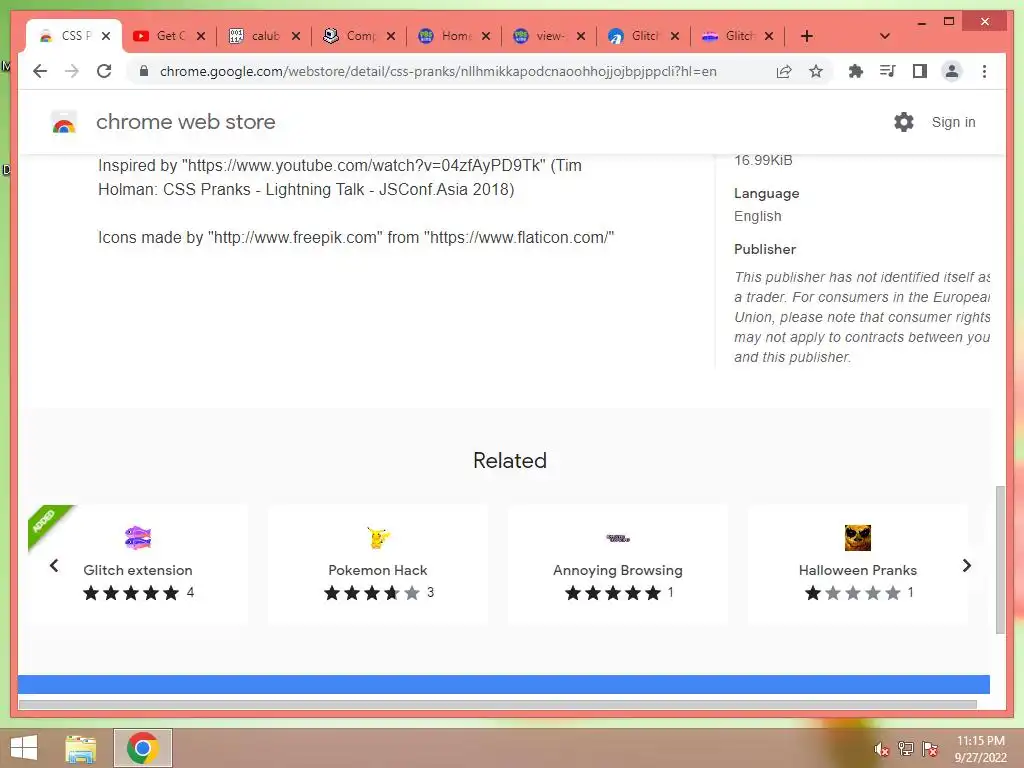The image size is (1024, 768).
Task: Click the Annoying Browsing icon
Action: 618,538
